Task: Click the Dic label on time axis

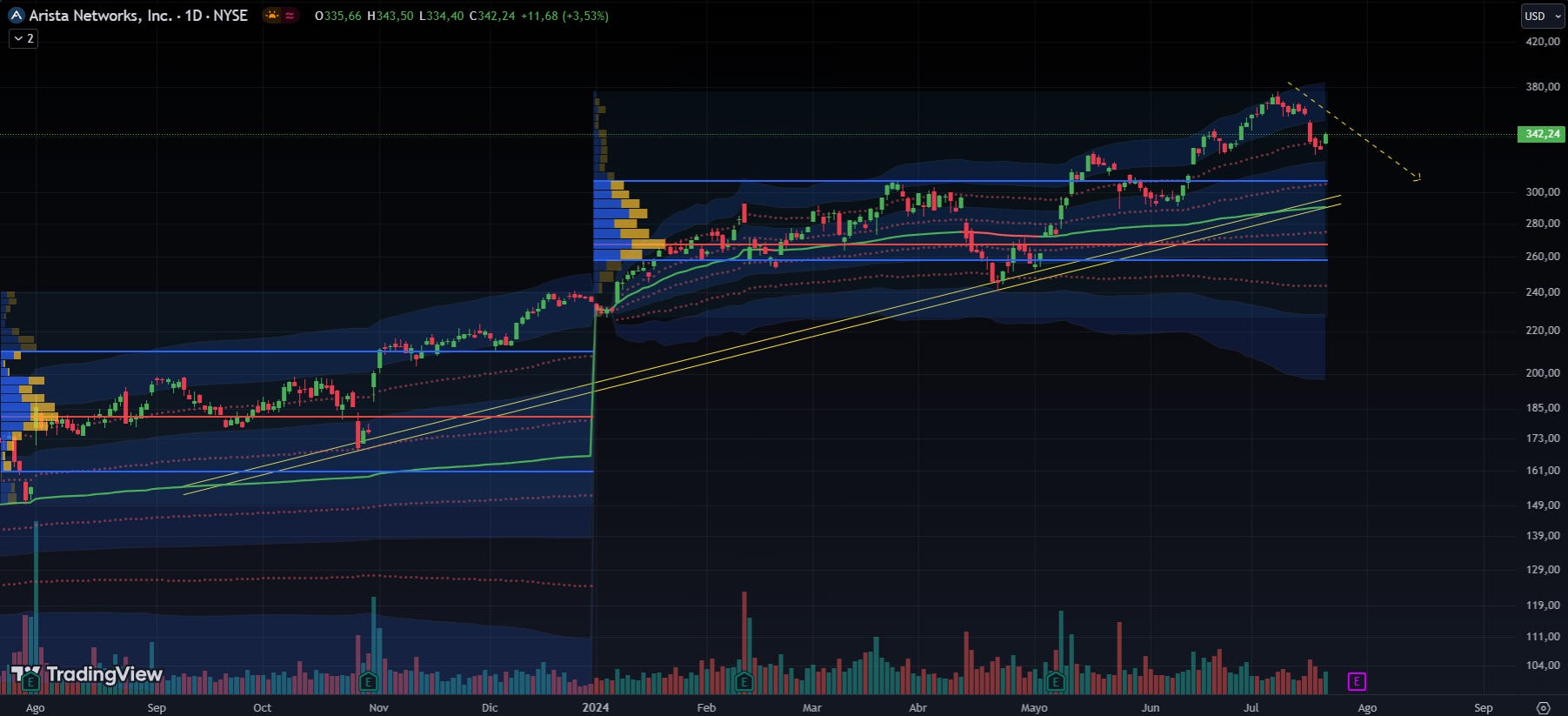Action: (x=490, y=707)
